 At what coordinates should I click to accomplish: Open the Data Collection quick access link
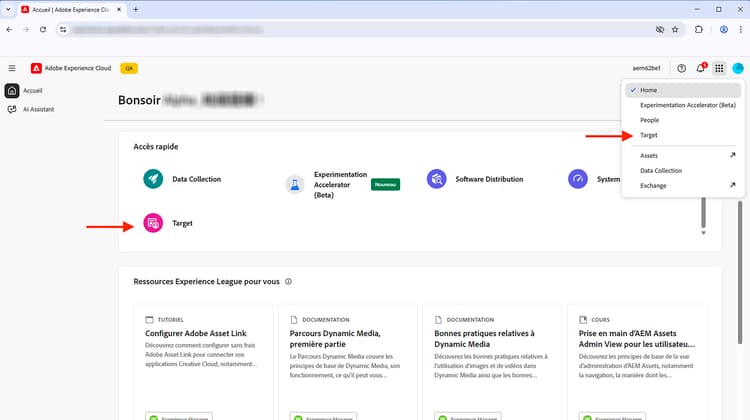197,179
